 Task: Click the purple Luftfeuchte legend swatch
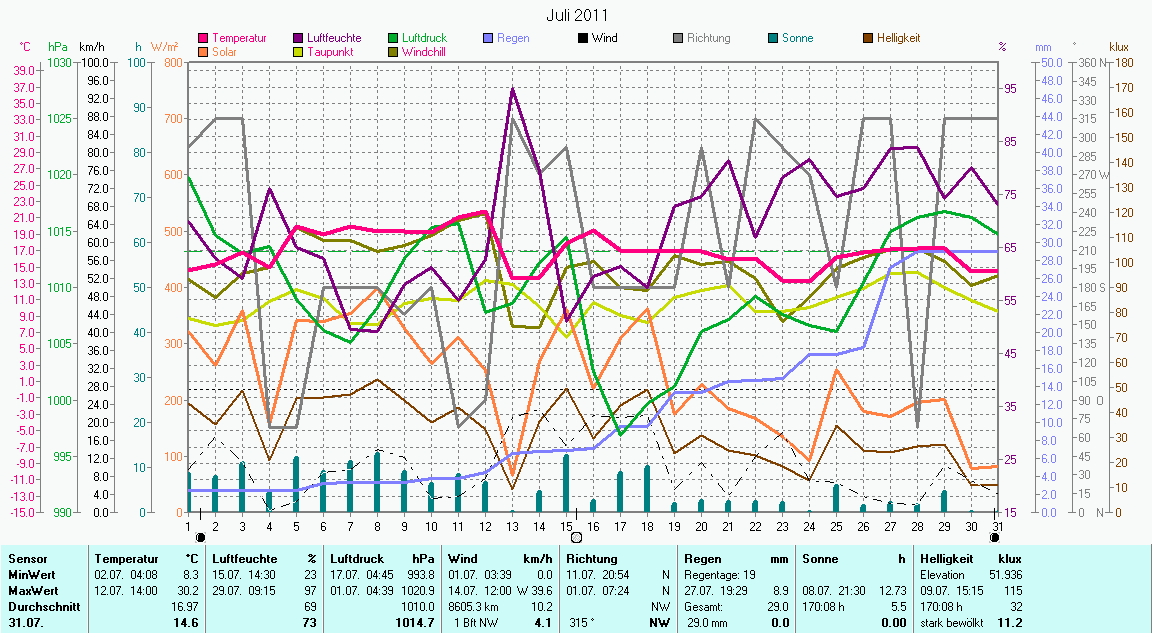(x=299, y=39)
